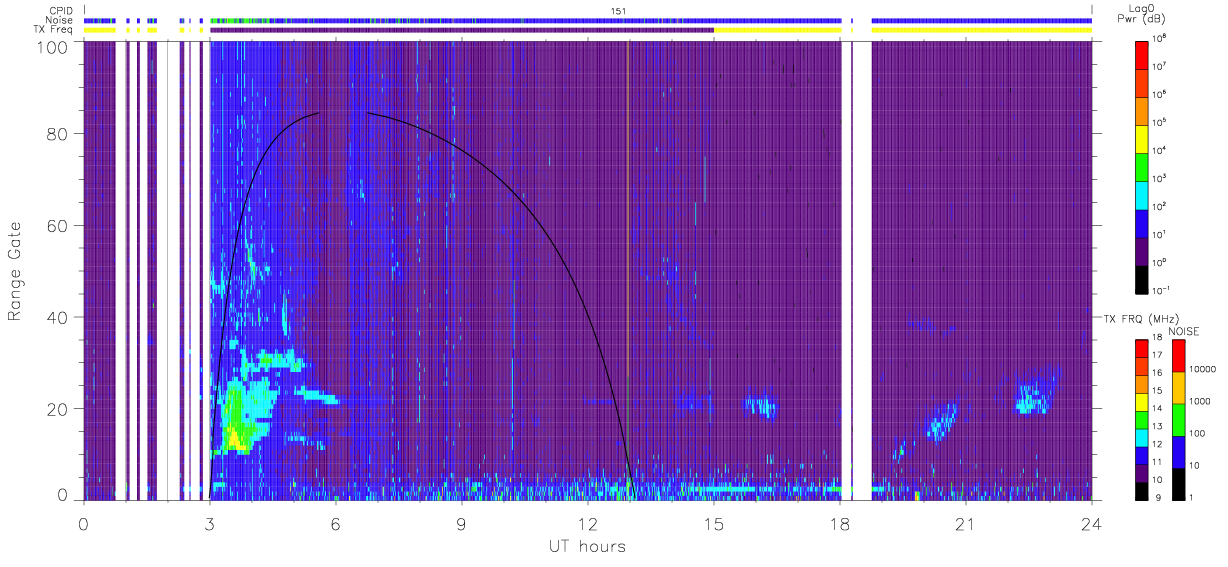Screen dimensions: 1228x567
Task: Click the "9" label on the TX FRQ scale
Action: (1156, 497)
